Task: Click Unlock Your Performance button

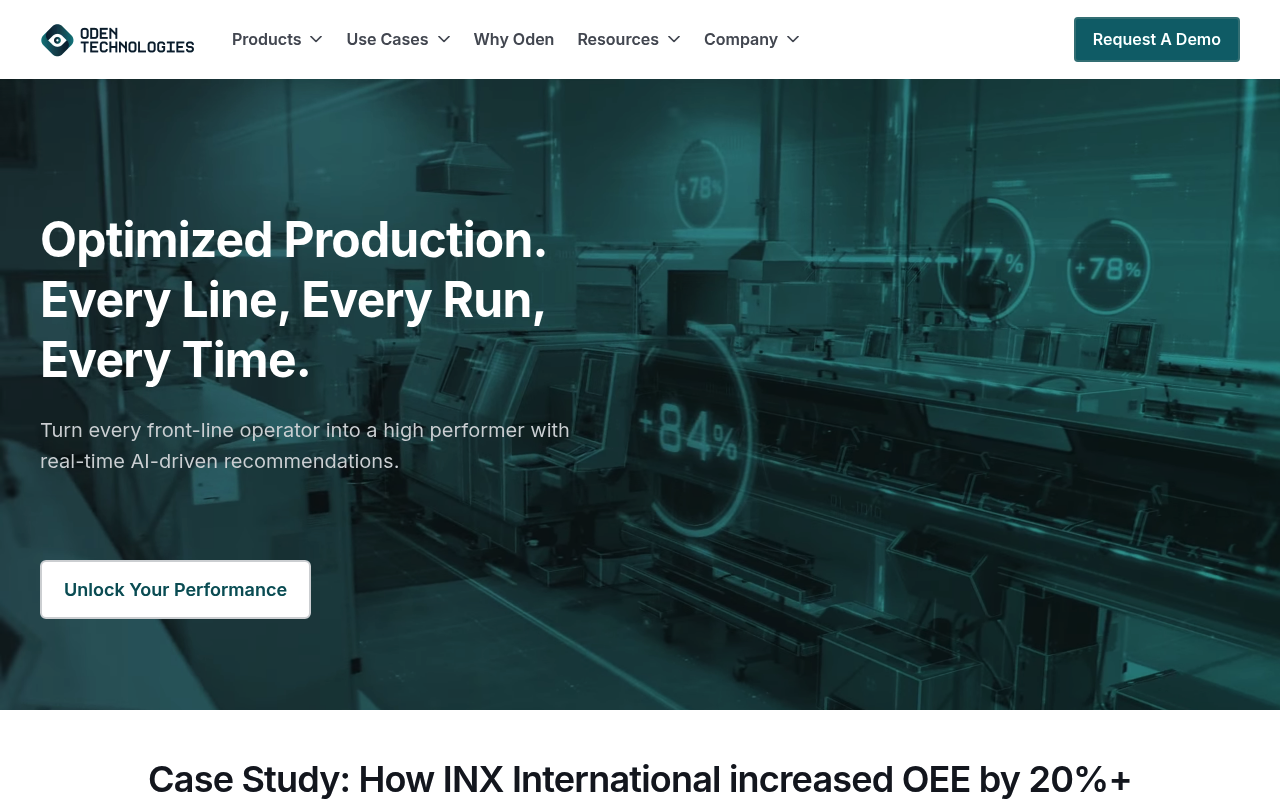Action: [175, 589]
